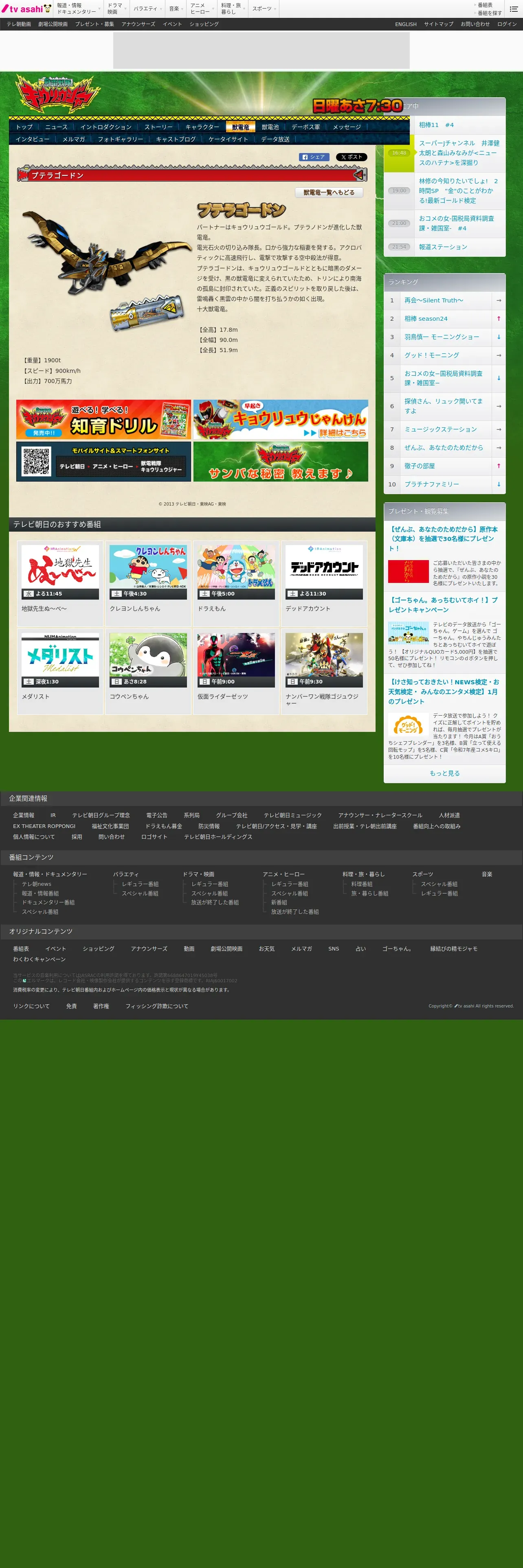Open ログイン link
523x1568 pixels.
[507, 24]
